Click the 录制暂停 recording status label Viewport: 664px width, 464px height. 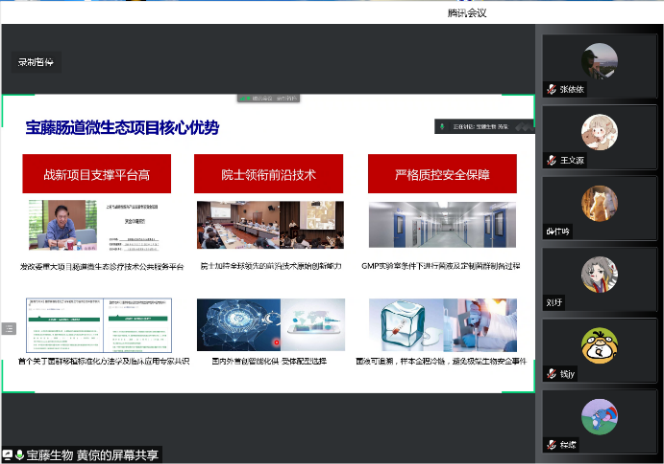(35, 62)
